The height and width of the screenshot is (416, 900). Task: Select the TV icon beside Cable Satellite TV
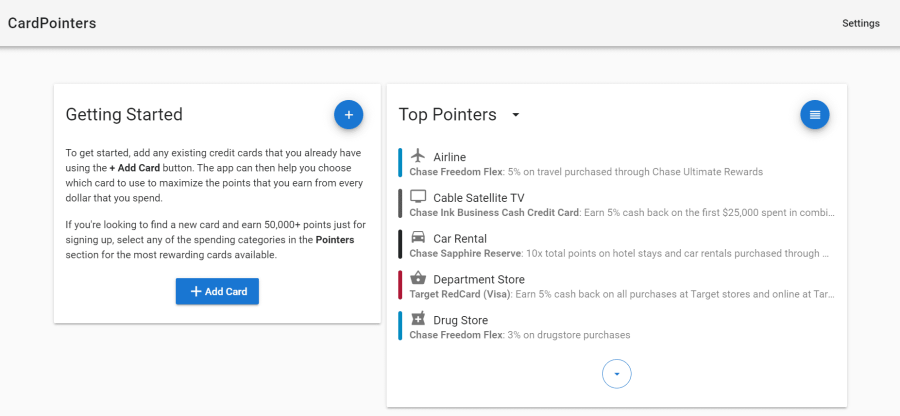pos(418,197)
